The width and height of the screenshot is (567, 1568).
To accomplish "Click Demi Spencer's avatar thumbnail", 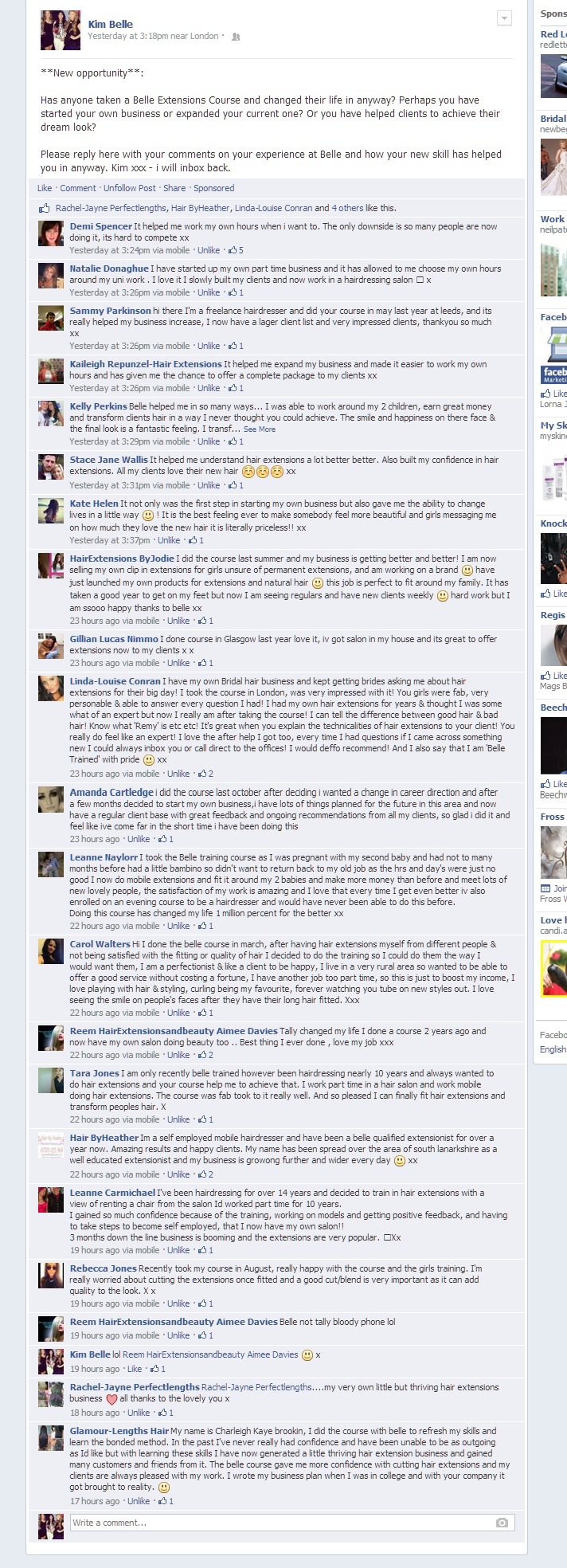I will [x=51, y=234].
